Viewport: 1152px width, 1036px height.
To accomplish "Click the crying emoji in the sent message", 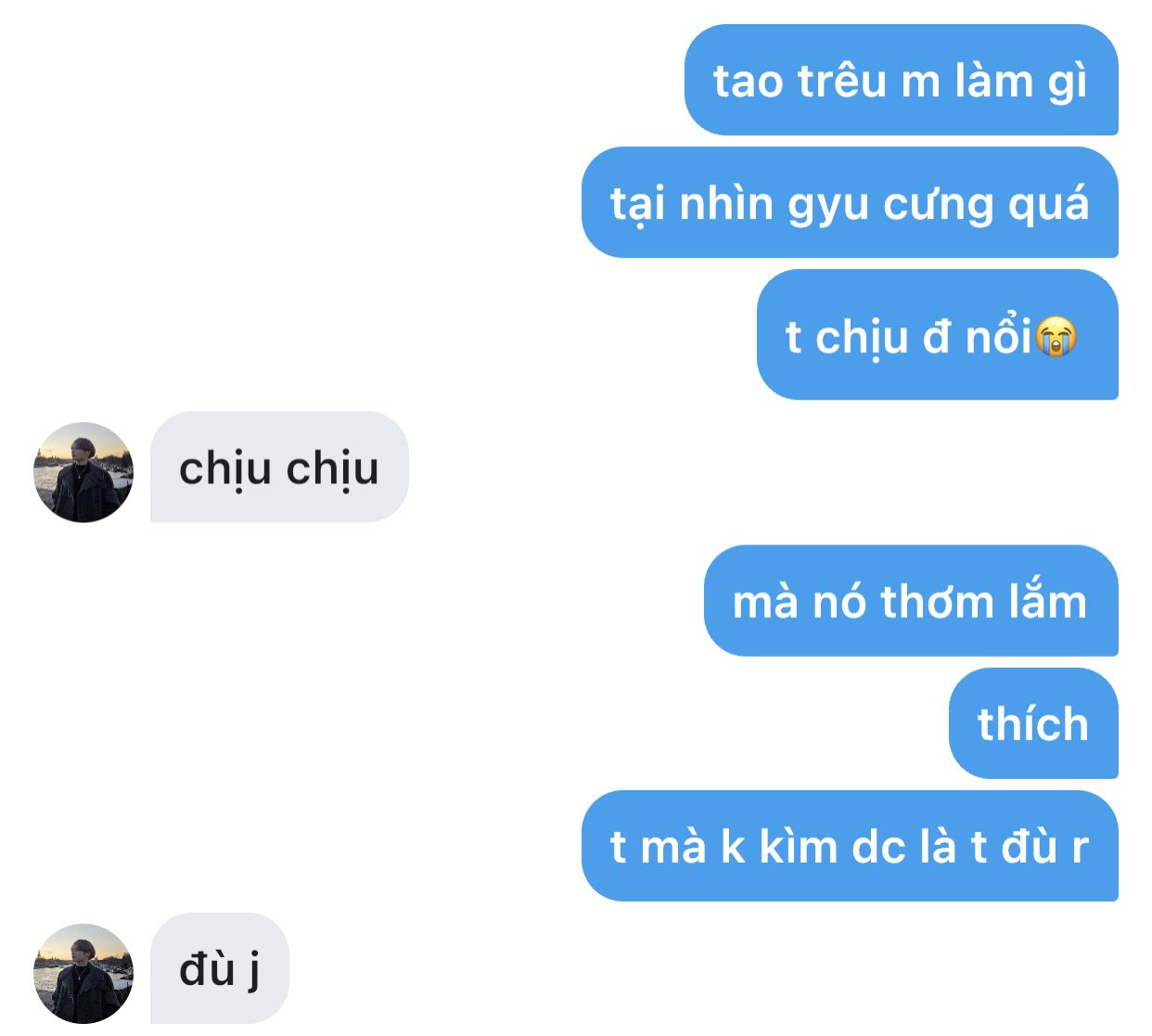I will 1056,336.
